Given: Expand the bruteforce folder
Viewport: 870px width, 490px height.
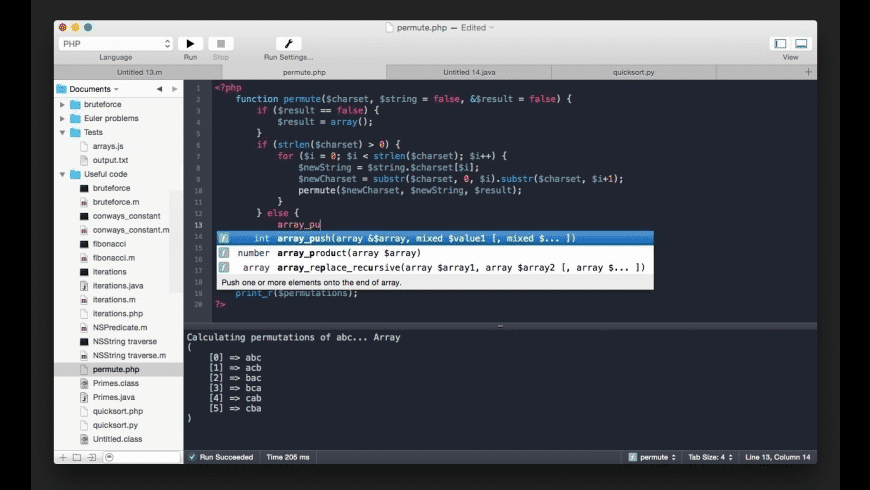Looking at the screenshot, I should tap(62, 104).
